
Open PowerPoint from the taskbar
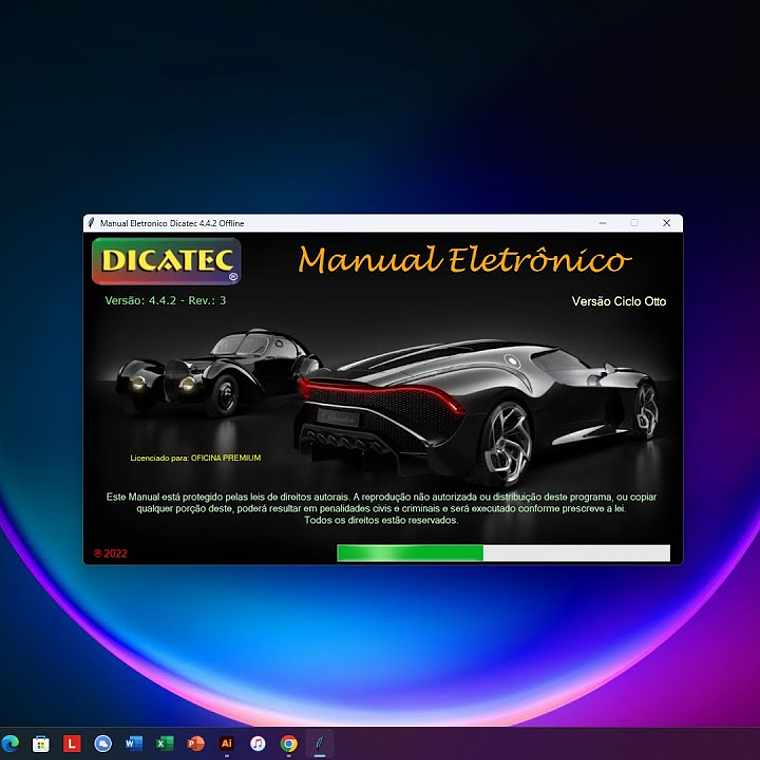click(x=196, y=743)
